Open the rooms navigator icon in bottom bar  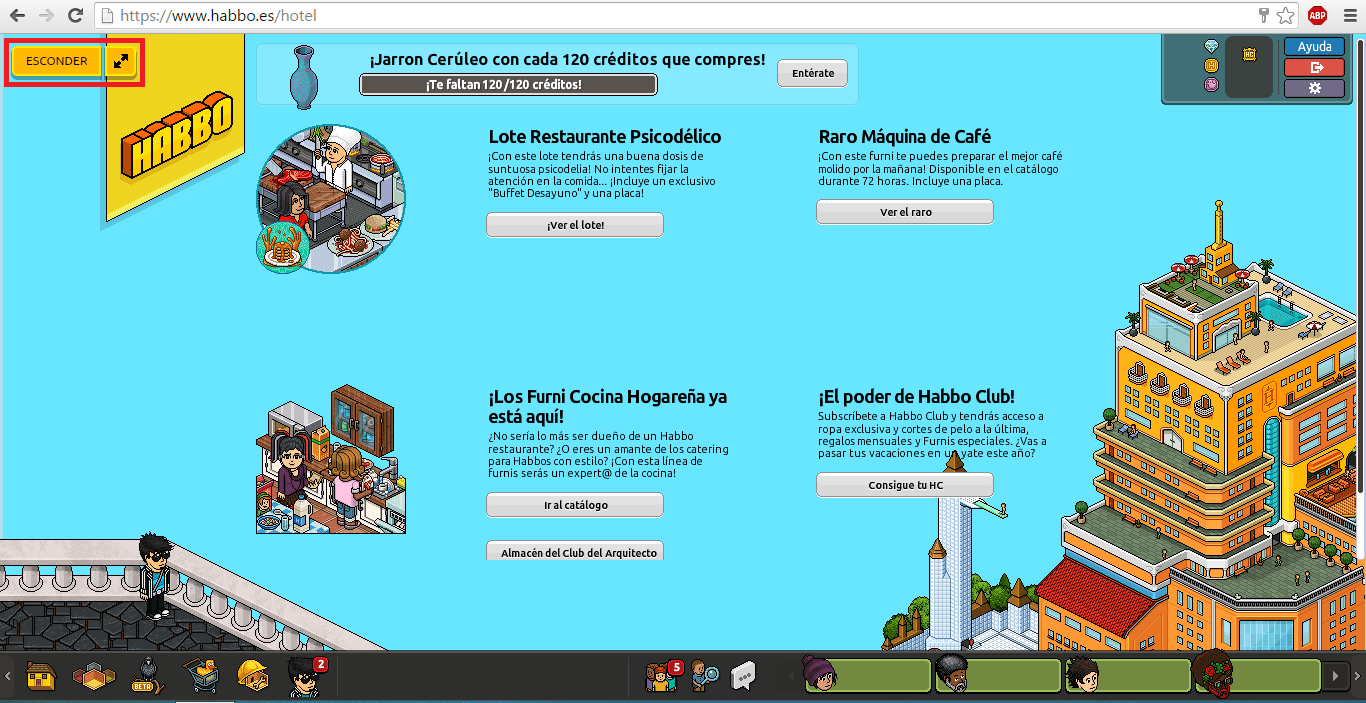tap(93, 677)
